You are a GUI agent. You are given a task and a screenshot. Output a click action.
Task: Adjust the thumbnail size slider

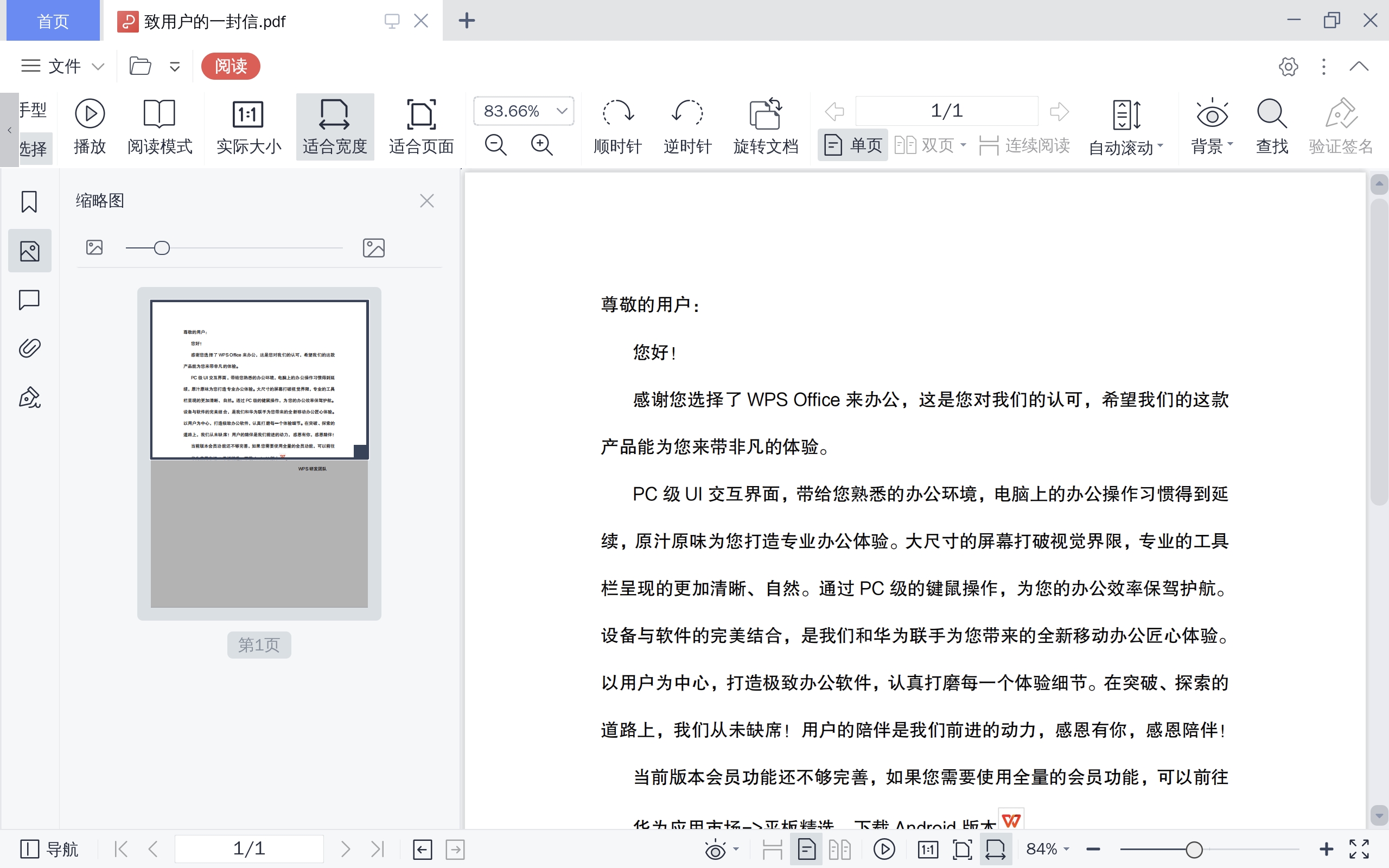(x=161, y=247)
